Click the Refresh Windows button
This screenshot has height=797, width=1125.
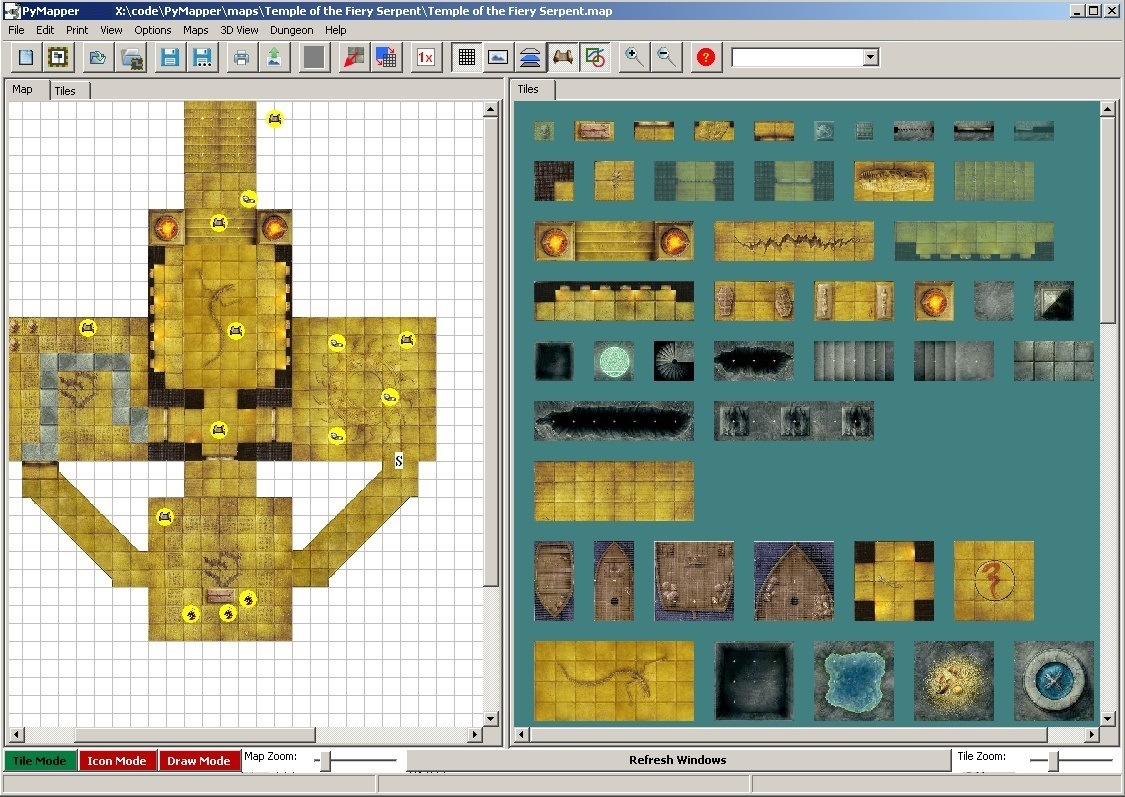click(x=678, y=760)
